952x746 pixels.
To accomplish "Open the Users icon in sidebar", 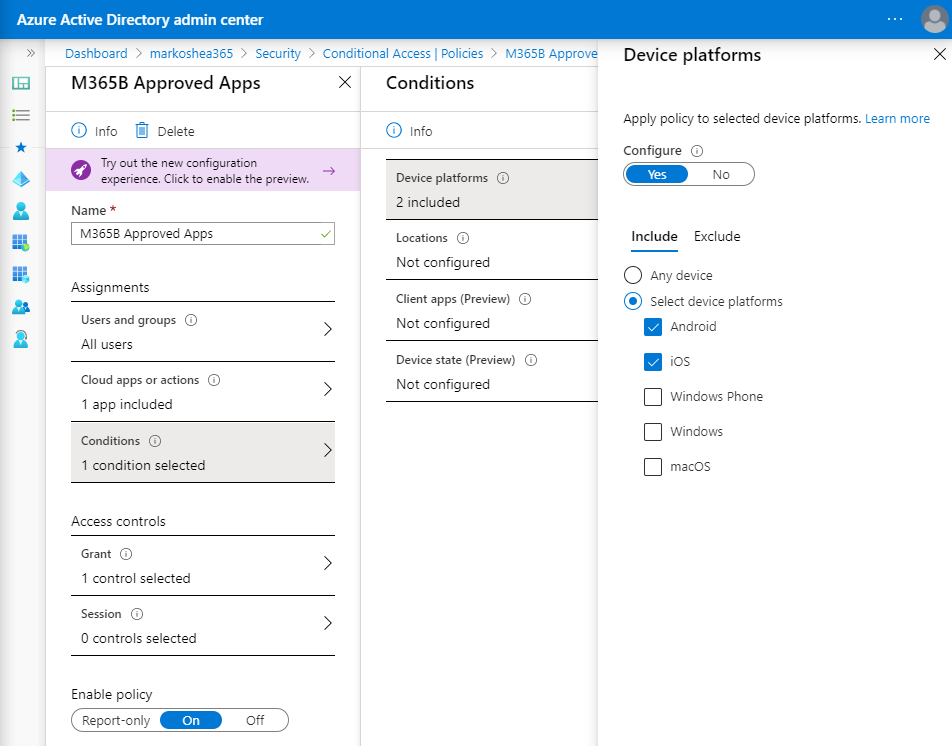I will coord(21,211).
